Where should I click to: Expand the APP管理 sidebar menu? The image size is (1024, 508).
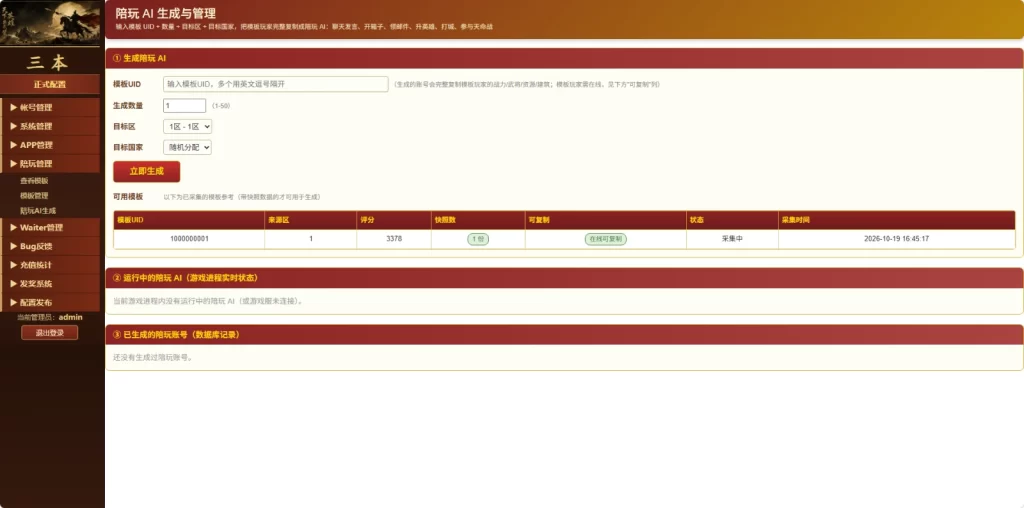(x=50, y=145)
